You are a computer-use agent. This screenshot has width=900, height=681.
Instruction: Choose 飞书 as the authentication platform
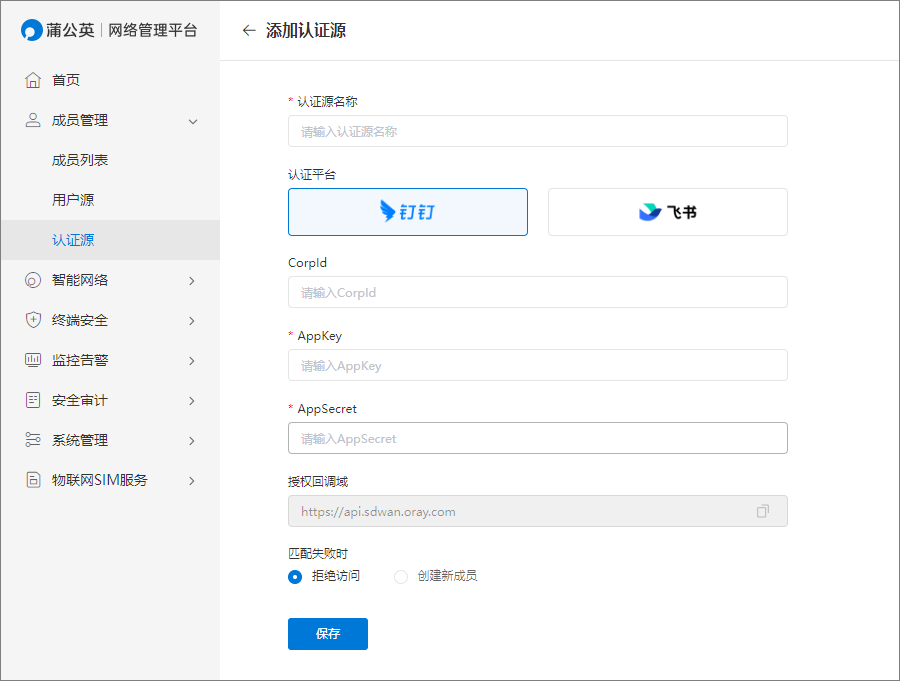[668, 212]
